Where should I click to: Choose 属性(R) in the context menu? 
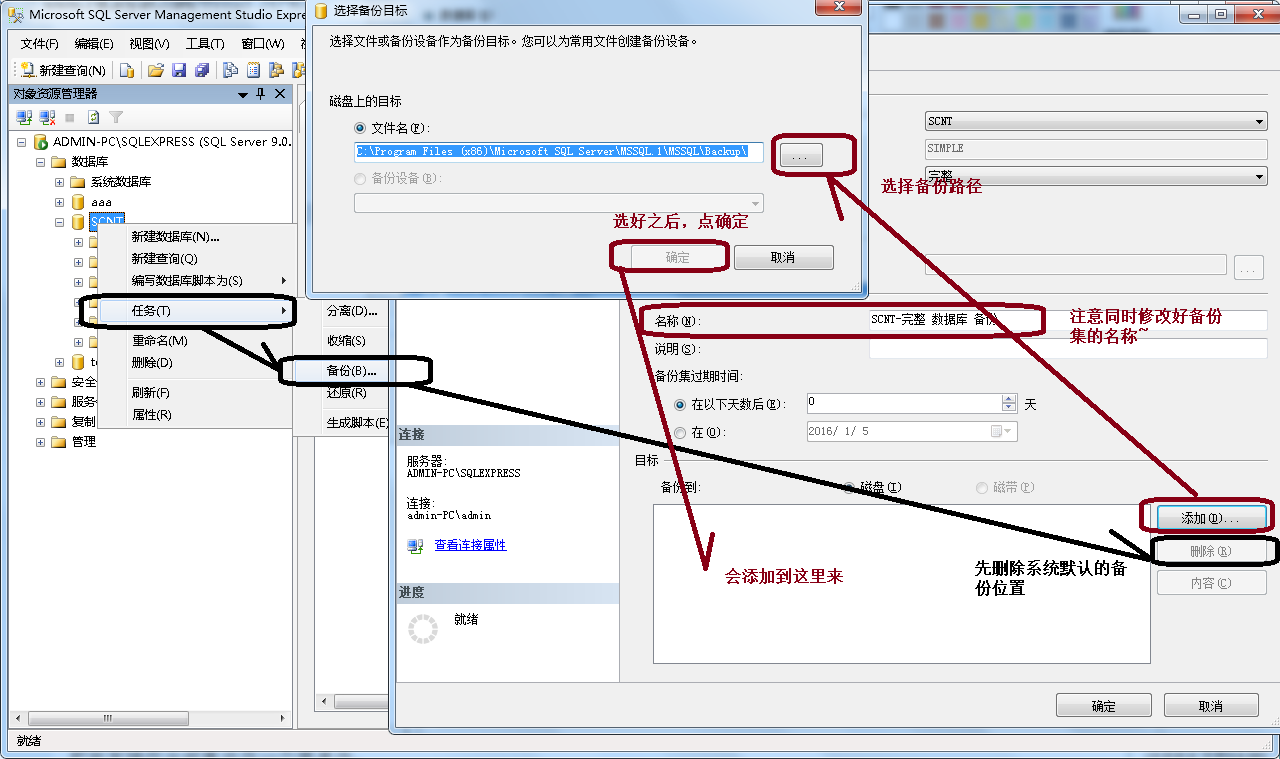click(x=196, y=415)
